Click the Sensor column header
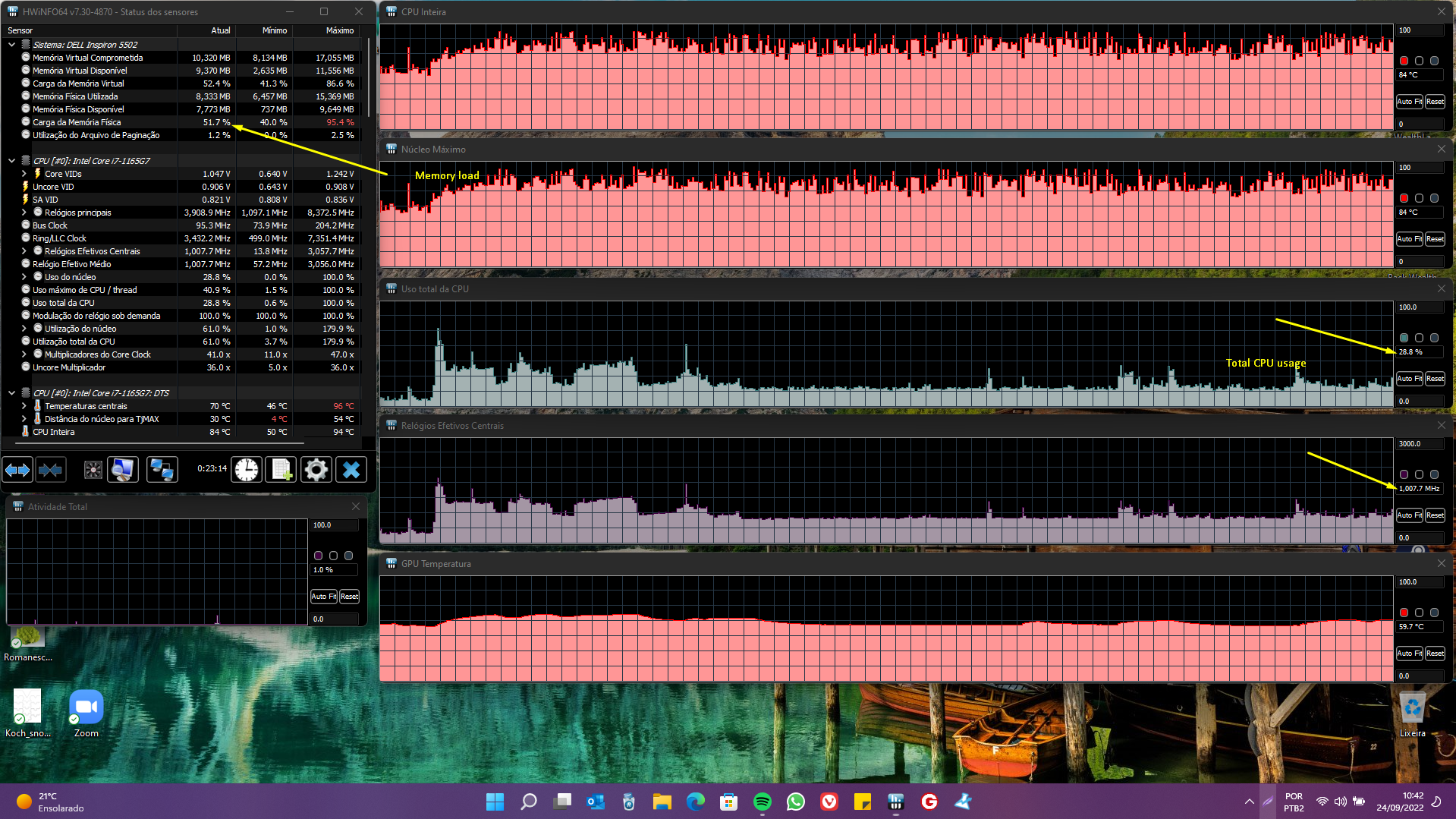This screenshot has width=1456, height=819. (x=20, y=30)
